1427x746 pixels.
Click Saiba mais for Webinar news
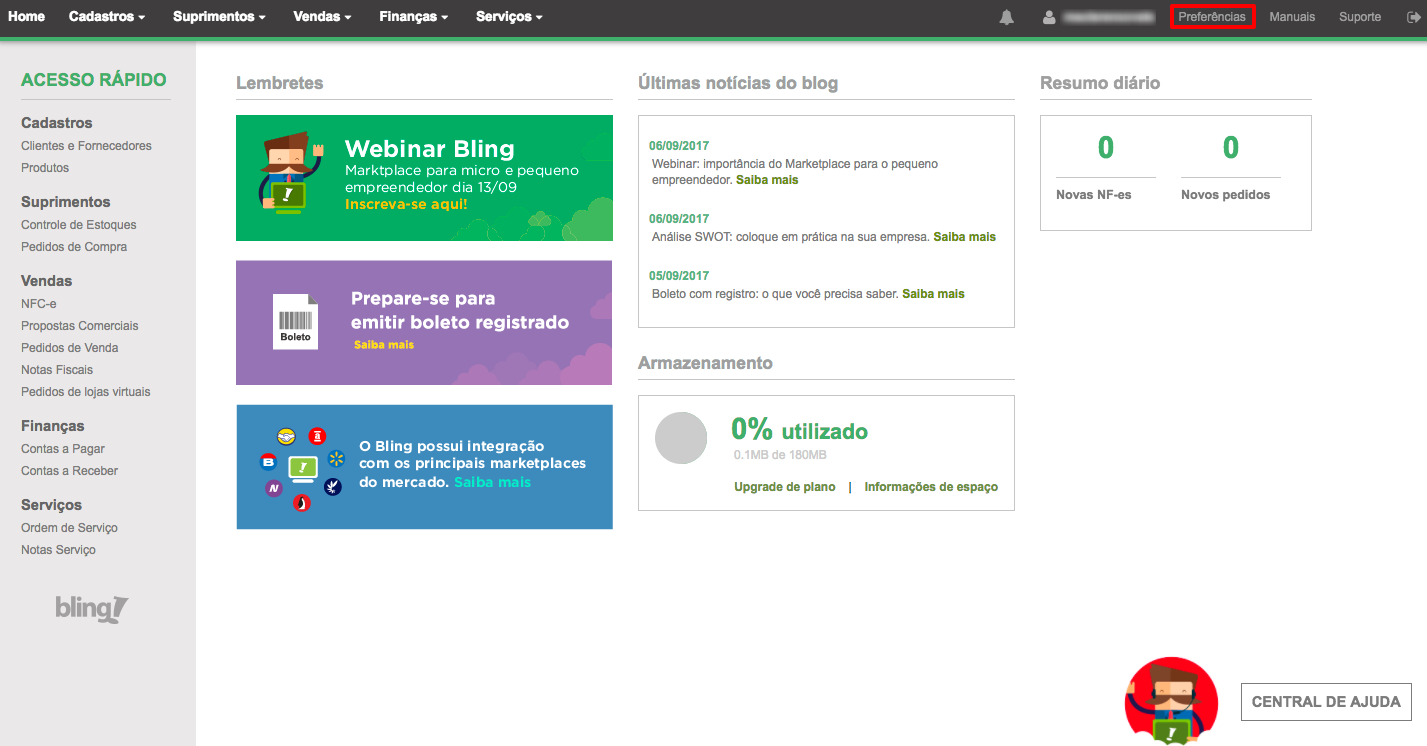pyautogui.click(x=767, y=180)
